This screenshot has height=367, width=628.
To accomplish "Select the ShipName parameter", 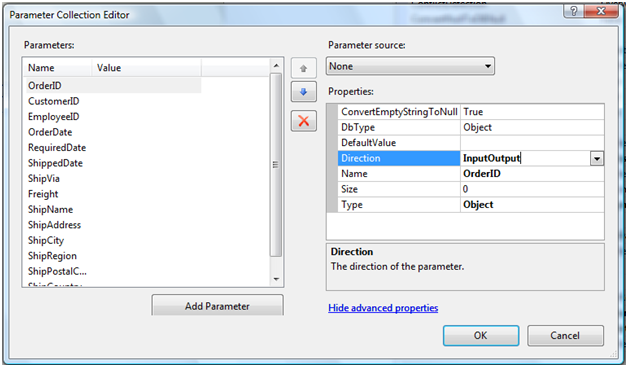I will tap(50, 209).
